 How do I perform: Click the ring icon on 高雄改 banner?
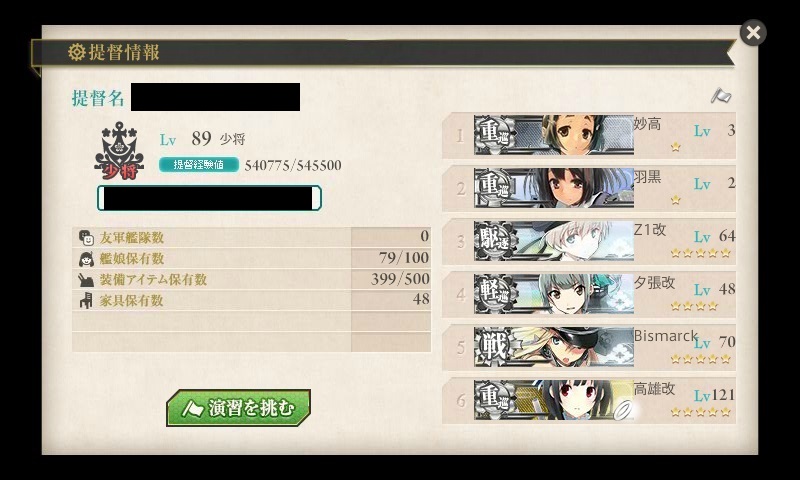click(623, 410)
